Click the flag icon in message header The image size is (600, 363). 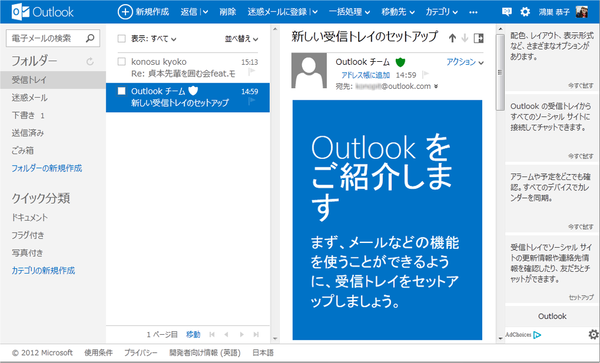[425, 74]
